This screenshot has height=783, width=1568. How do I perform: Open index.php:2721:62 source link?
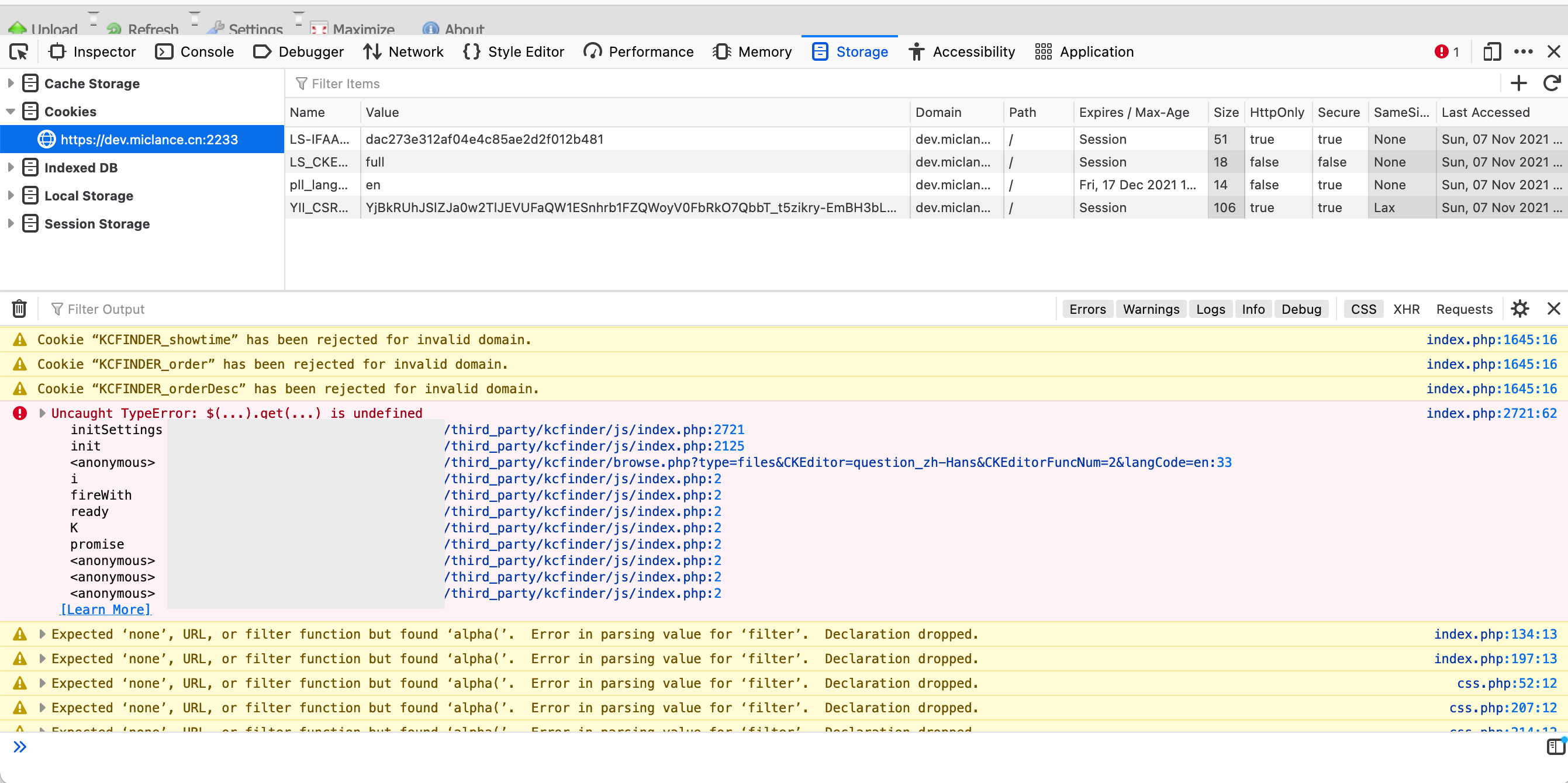coord(1491,413)
